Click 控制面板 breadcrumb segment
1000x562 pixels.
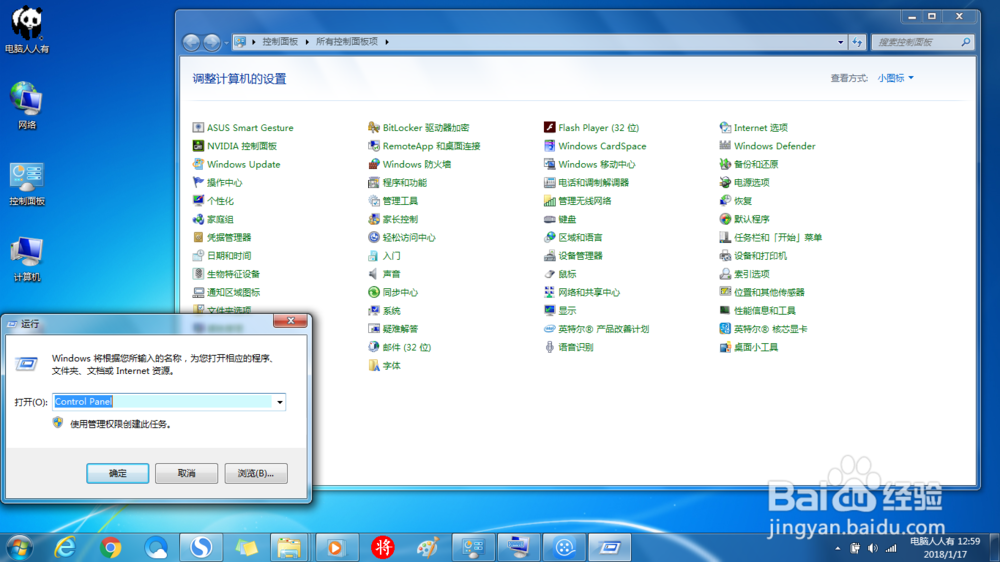280,41
